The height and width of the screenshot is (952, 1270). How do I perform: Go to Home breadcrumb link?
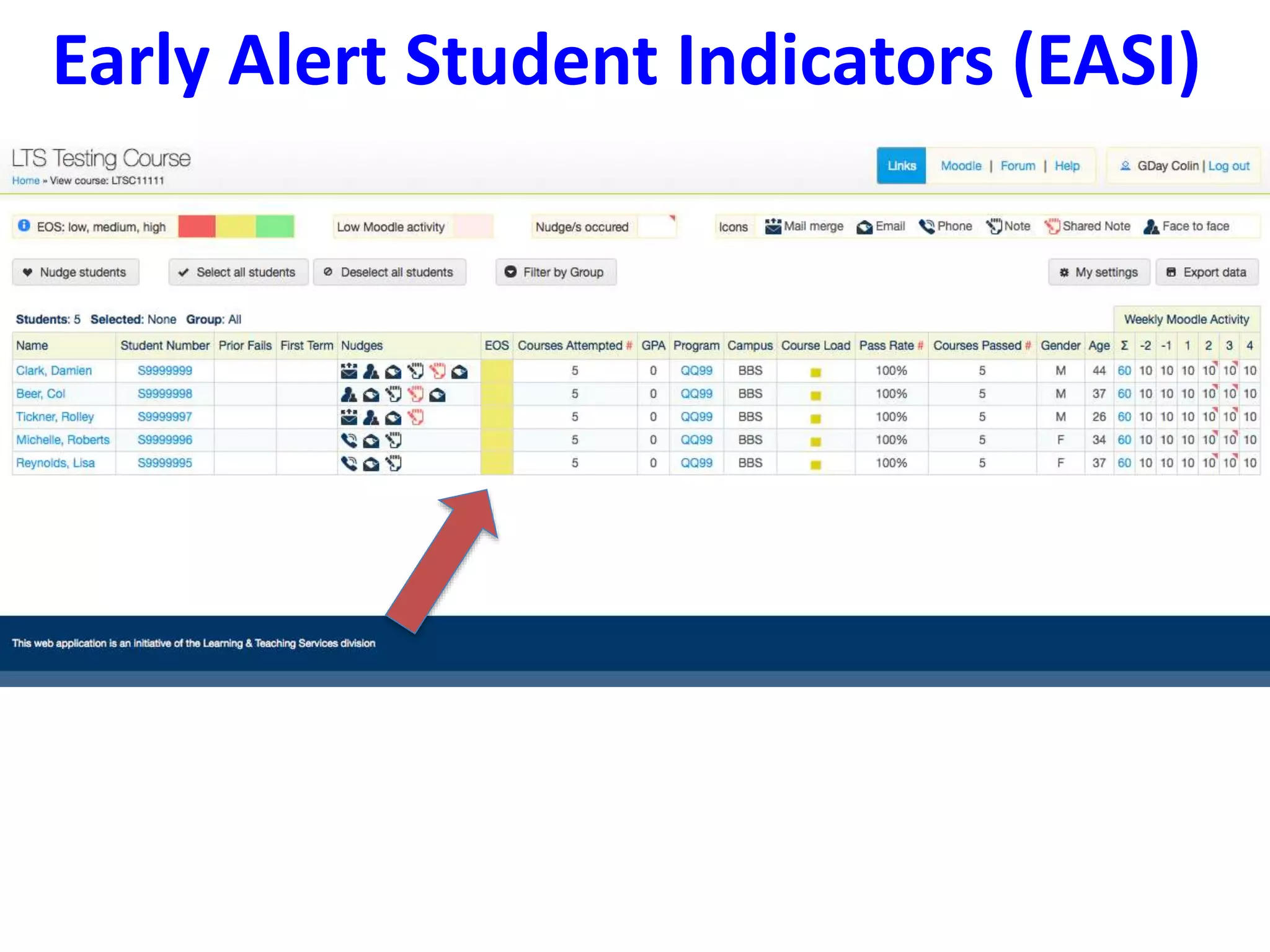[x=25, y=180]
